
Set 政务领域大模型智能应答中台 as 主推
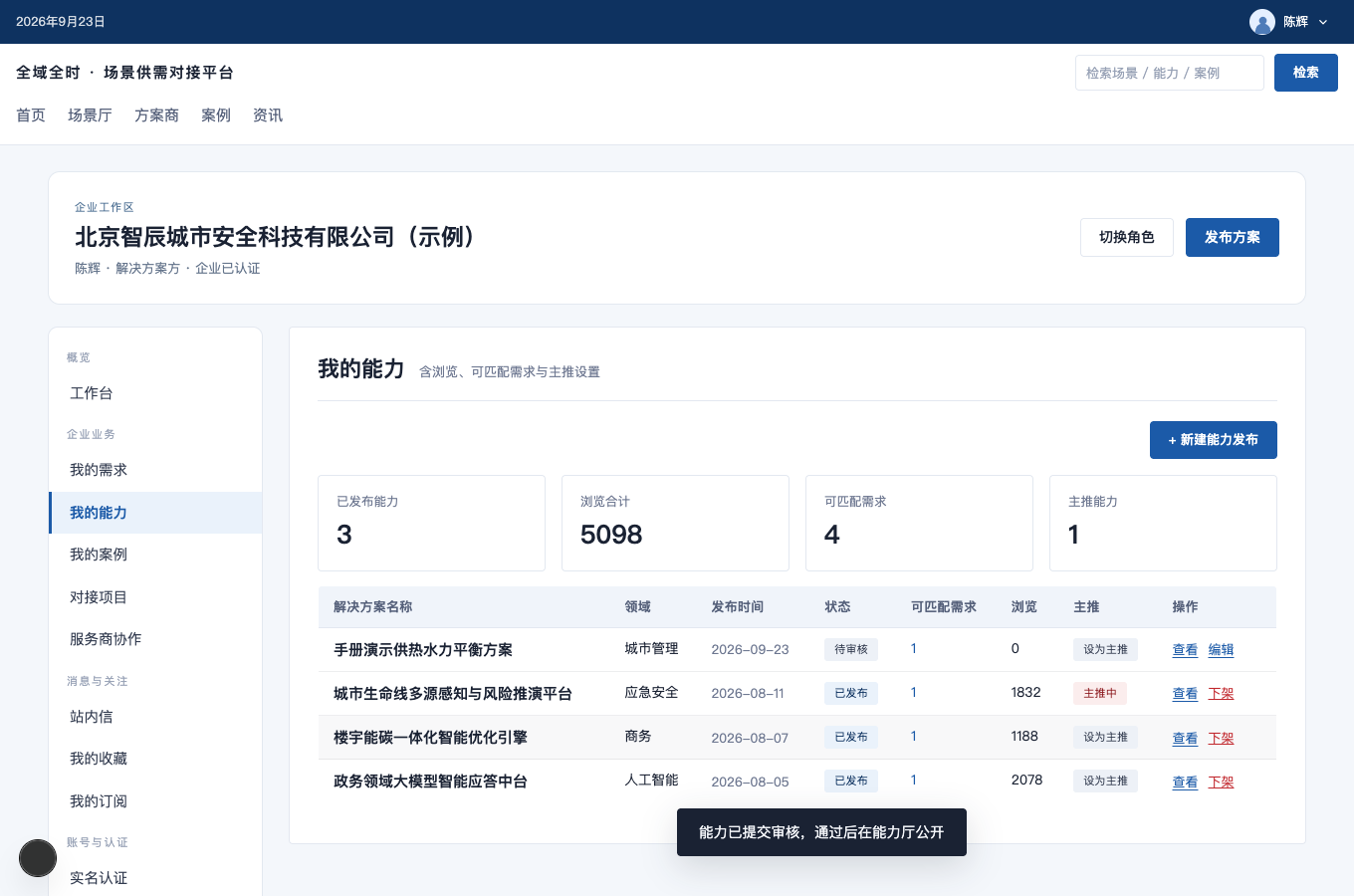[1105, 781]
